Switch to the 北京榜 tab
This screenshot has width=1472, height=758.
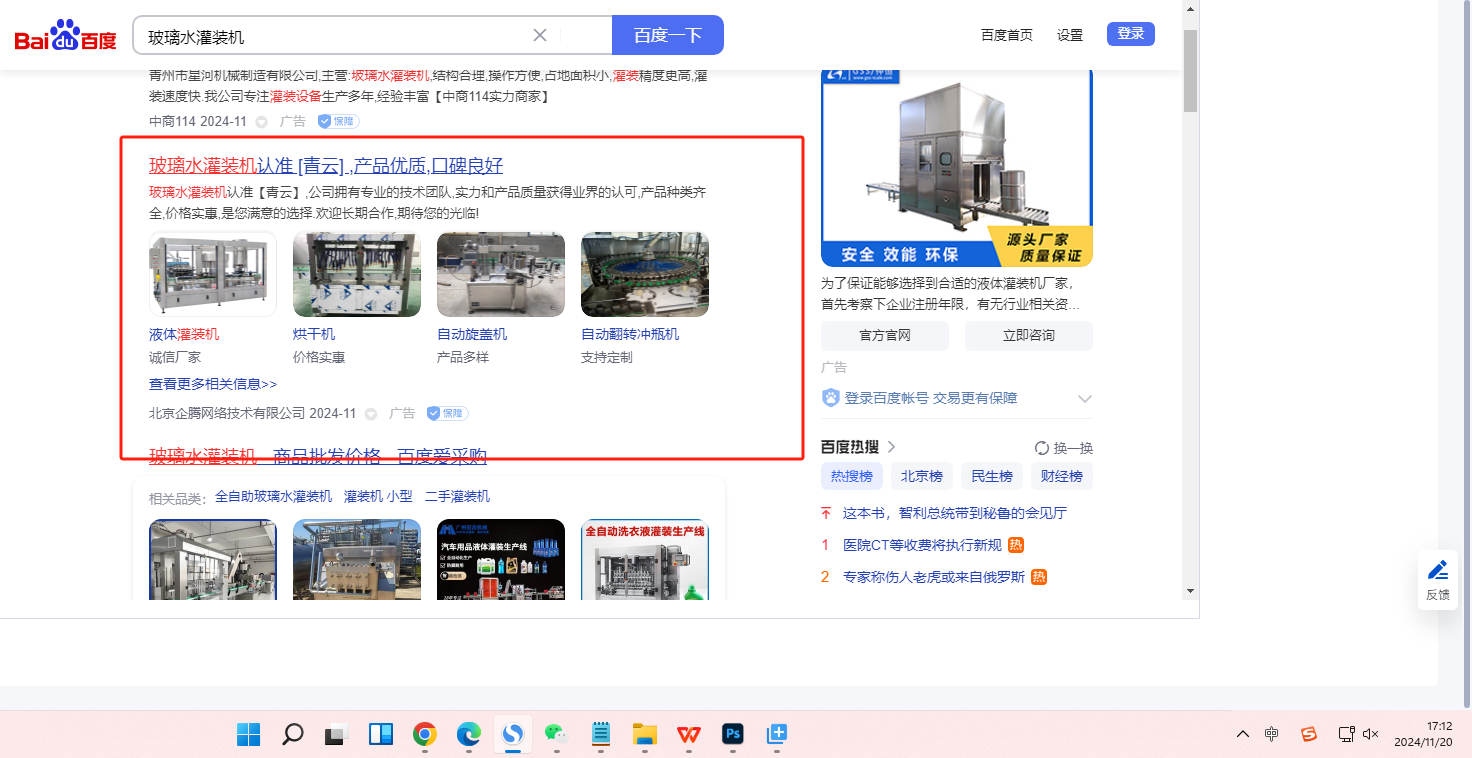tap(921, 476)
